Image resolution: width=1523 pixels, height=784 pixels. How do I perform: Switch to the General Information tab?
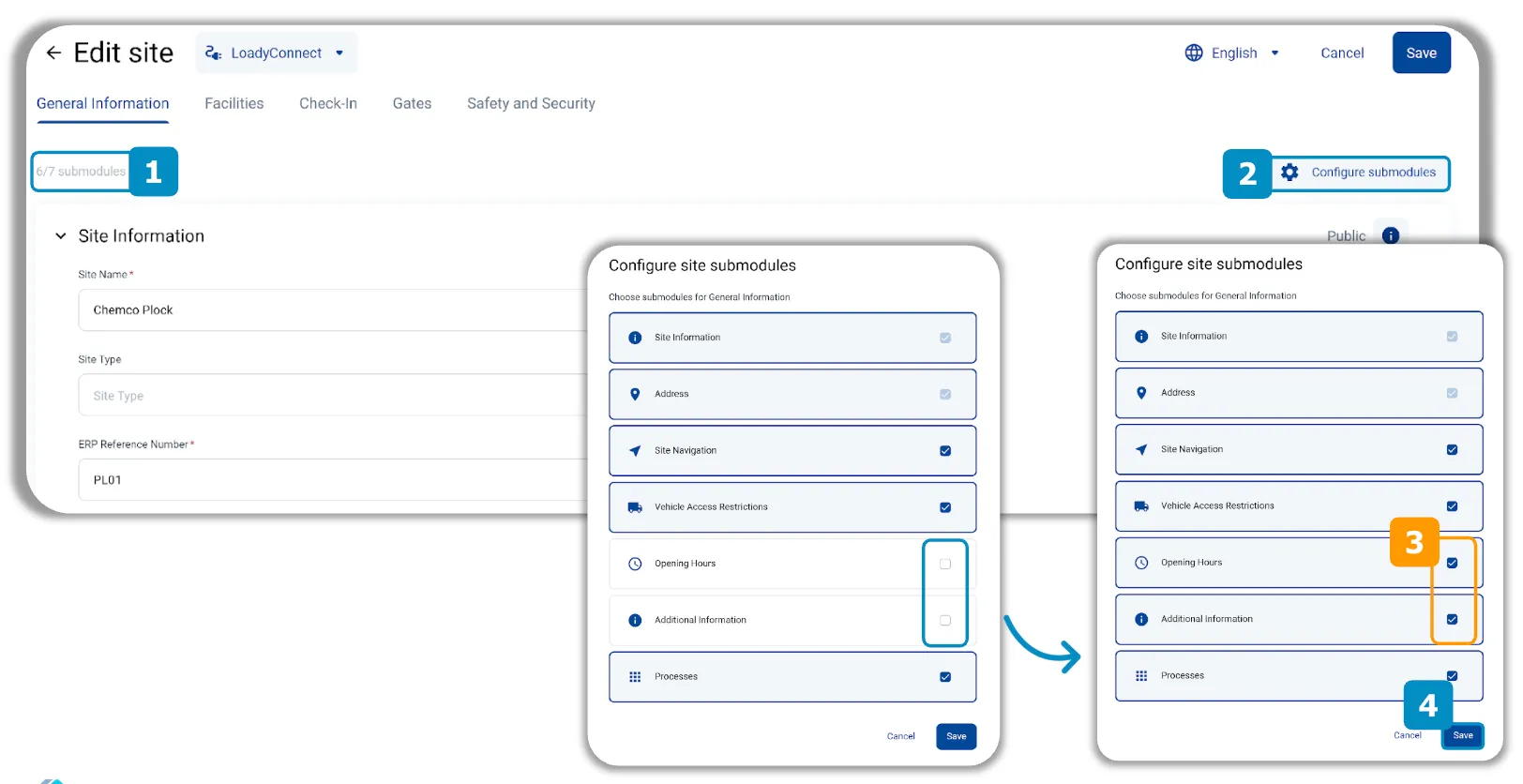click(x=103, y=104)
